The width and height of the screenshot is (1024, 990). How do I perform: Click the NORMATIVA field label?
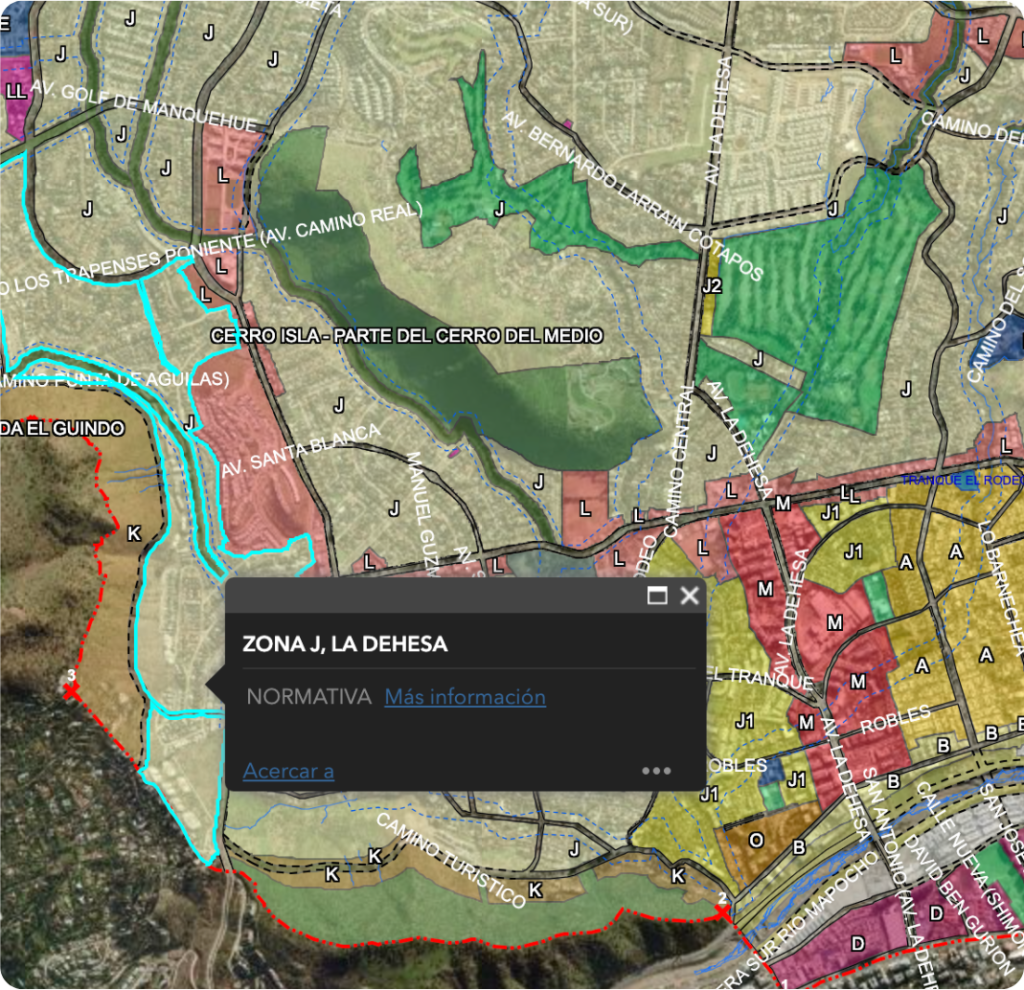coord(309,697)
